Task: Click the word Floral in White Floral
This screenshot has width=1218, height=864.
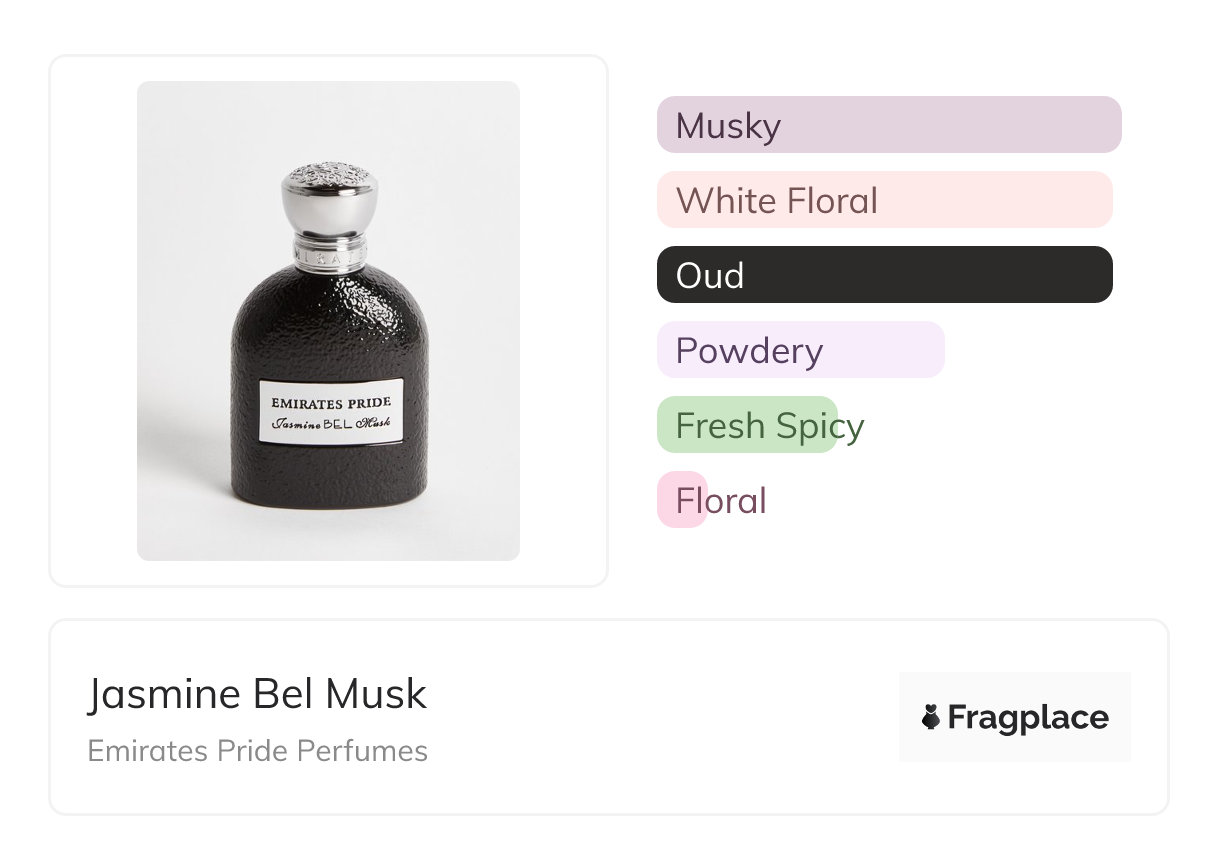Action: click(x=831, y=201)
